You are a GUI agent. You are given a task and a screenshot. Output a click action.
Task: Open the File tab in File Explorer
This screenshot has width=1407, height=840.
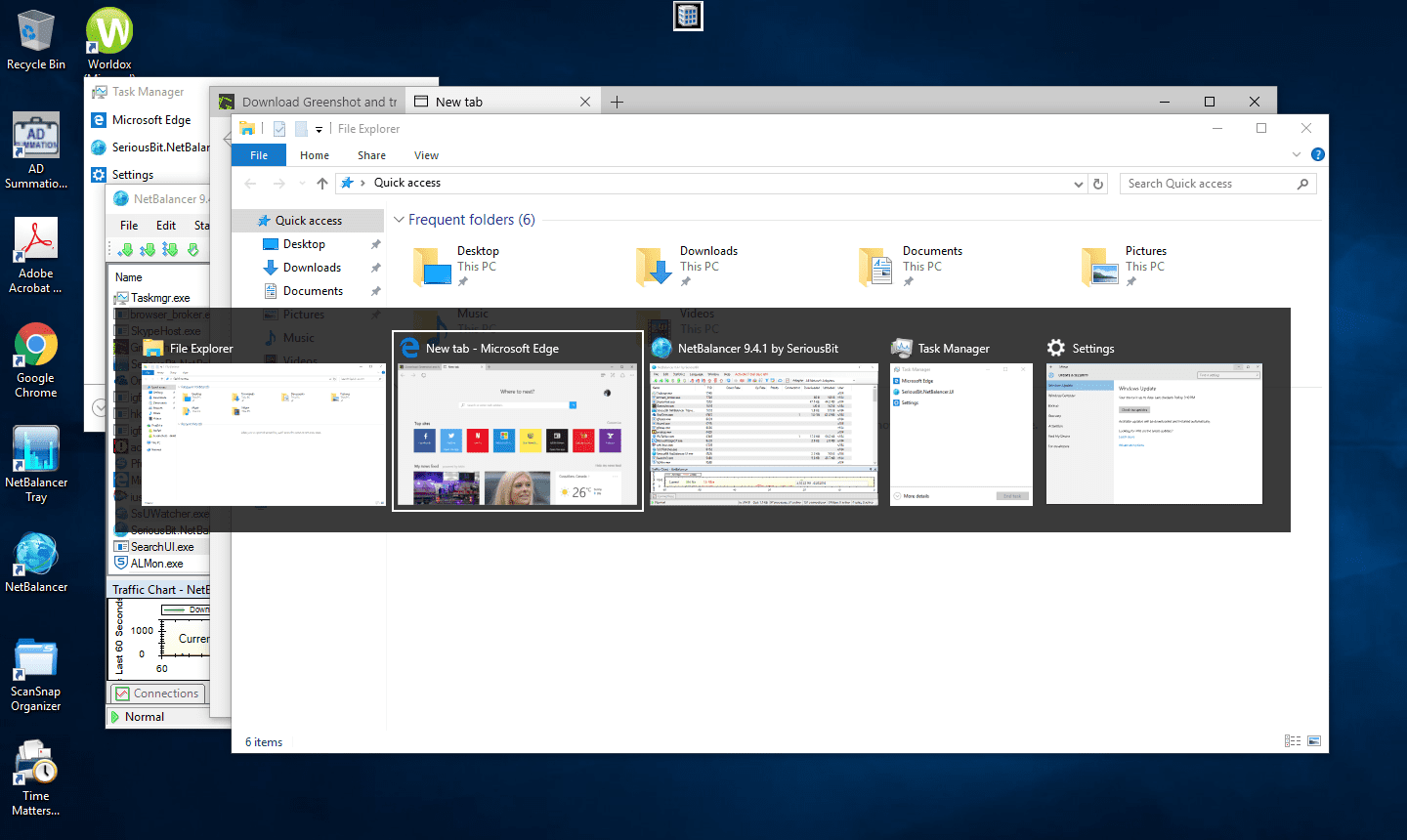[x=259, y=155]
